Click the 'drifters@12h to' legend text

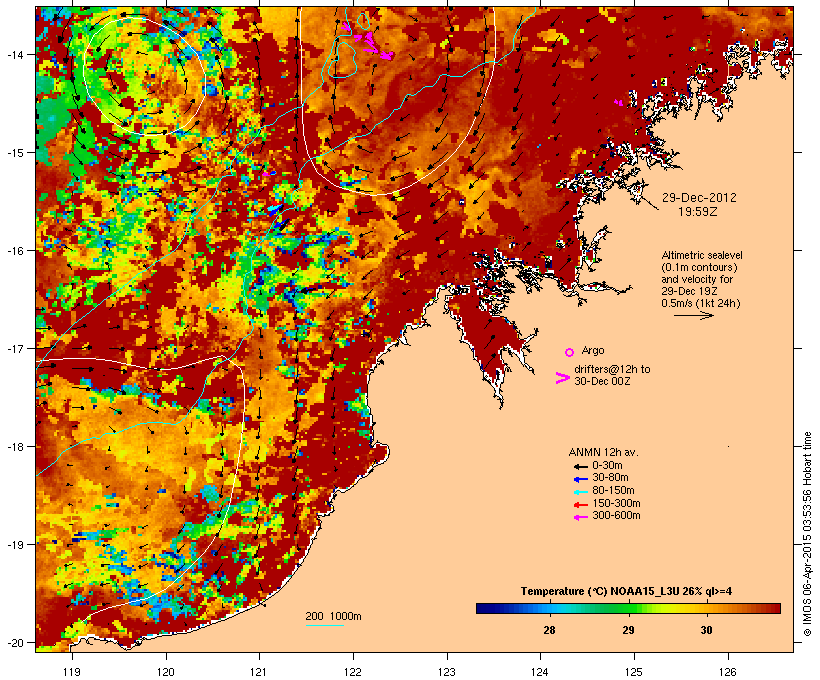612,369
